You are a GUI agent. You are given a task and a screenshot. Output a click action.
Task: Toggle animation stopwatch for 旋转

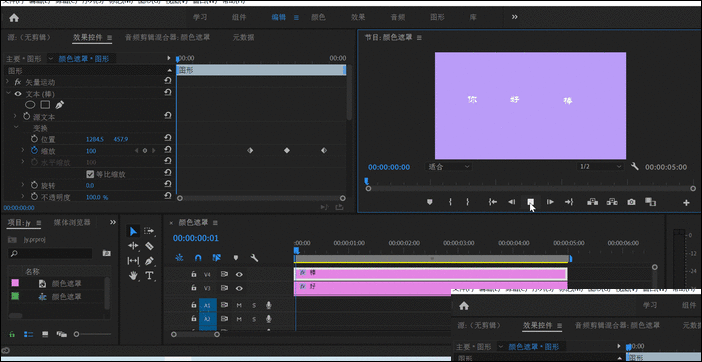(35, 185)
